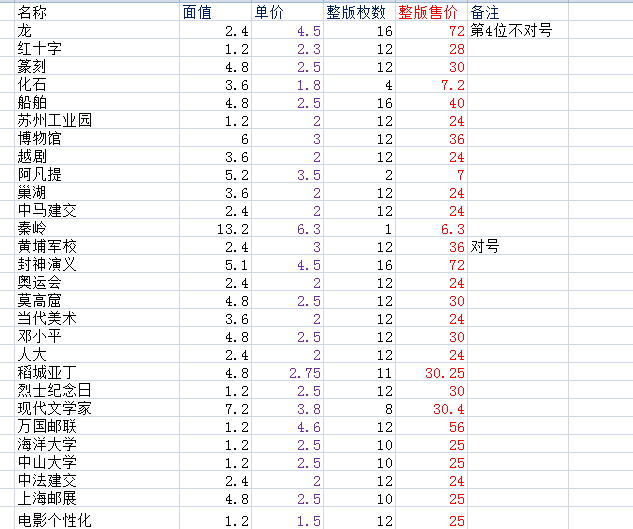This screenshot has height=529, width=633.
Task: Click the 龙 name cell
Action: 97,30
